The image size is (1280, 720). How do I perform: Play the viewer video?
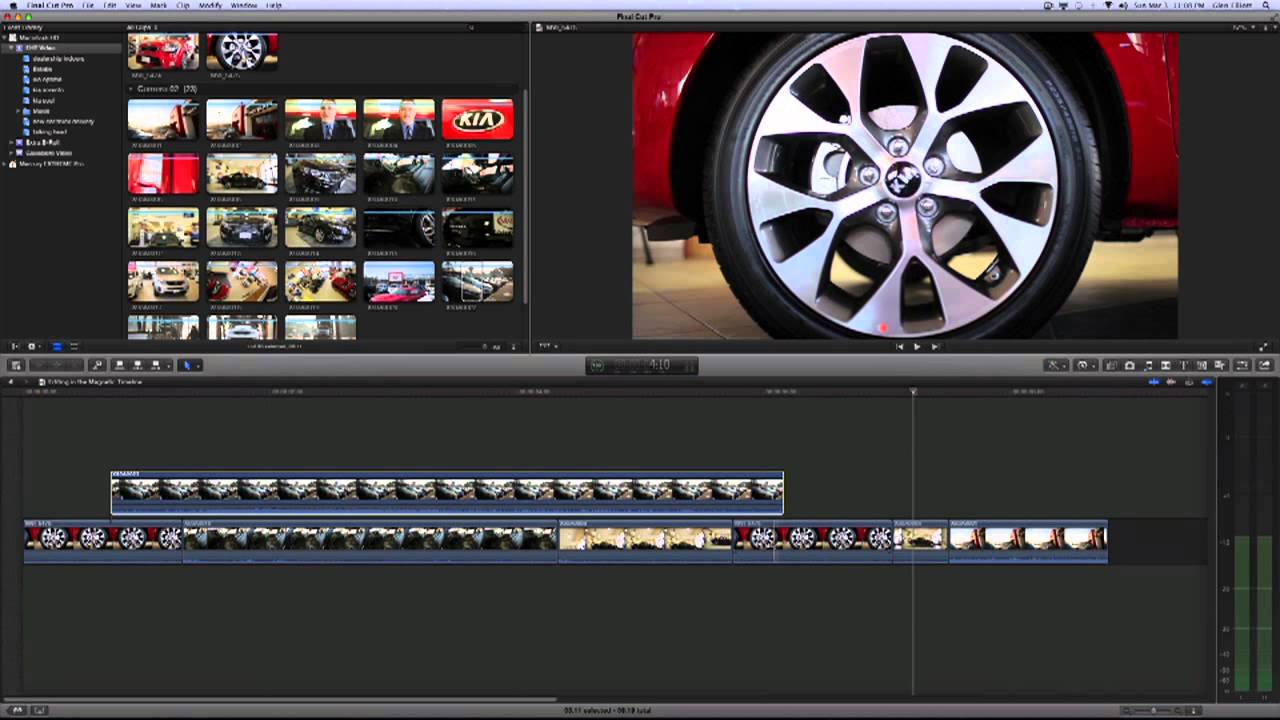coord(917,347)
